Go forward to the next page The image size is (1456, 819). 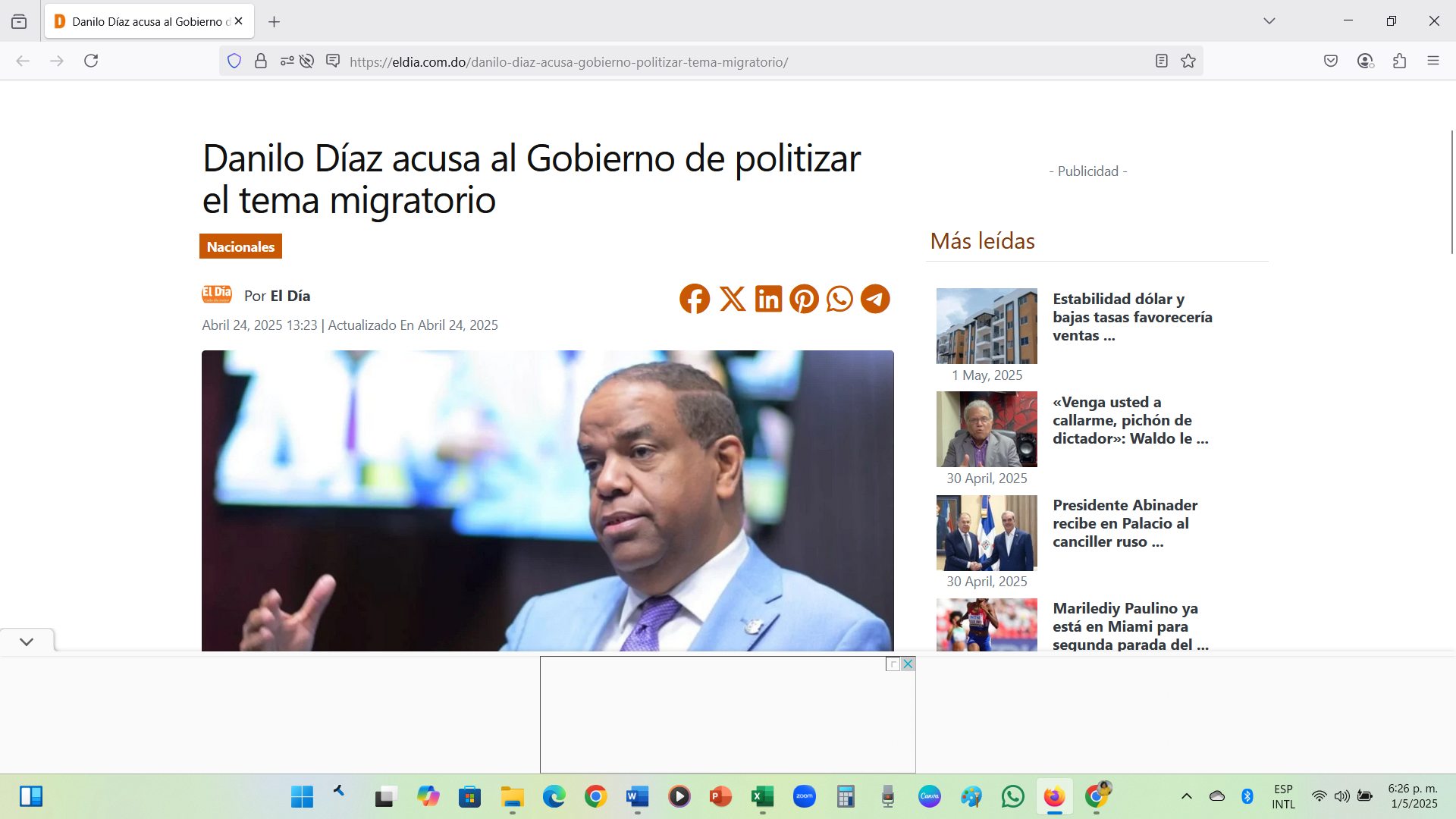point(57,61)
